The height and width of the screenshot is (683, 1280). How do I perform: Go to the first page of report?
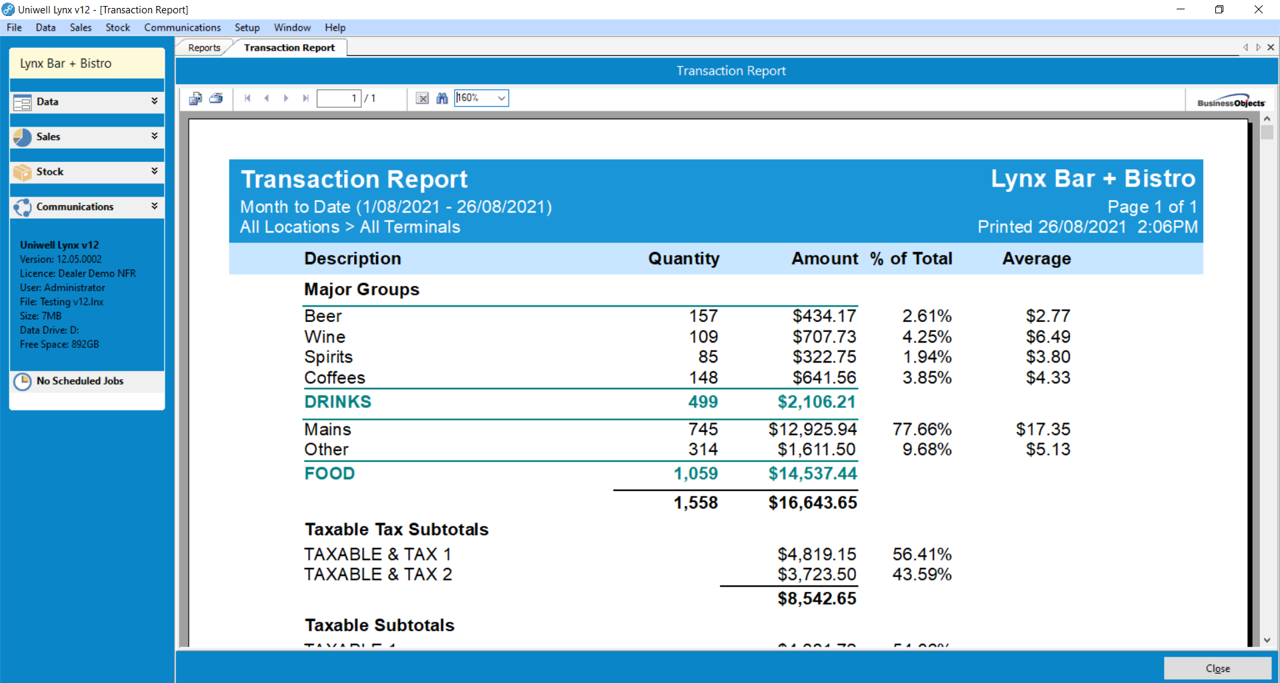[x=247, y=98]
